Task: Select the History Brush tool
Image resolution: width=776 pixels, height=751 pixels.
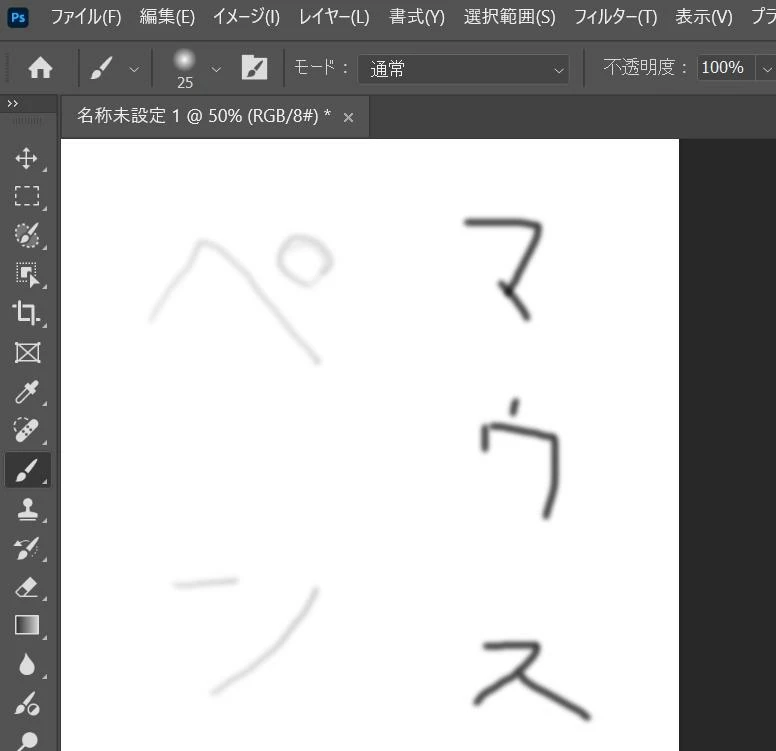Action: pyautogui.click(x=27, y=548)
